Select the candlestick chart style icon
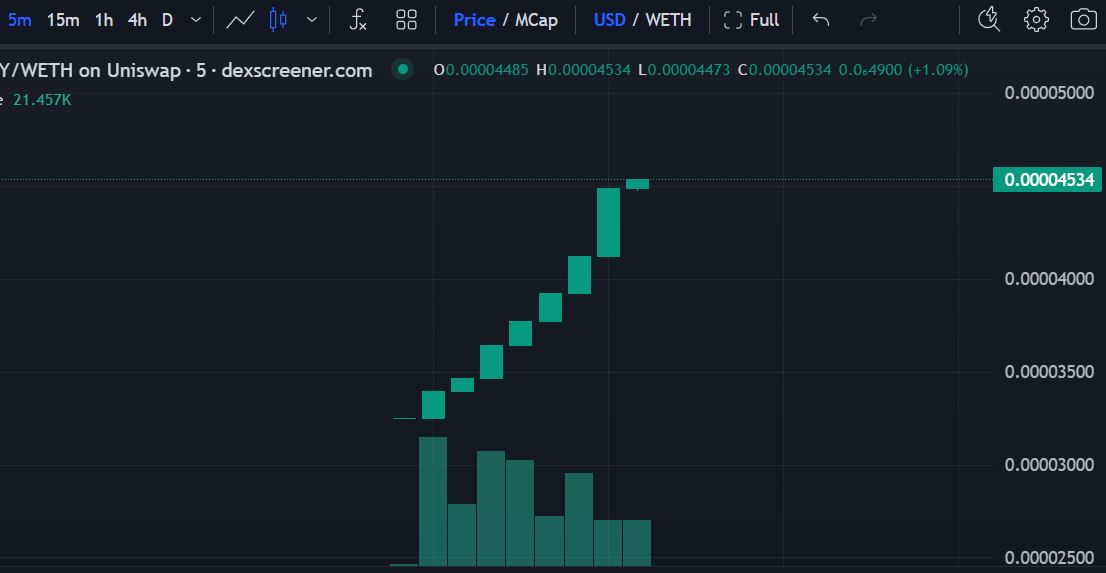Screen dimensions: 1106x573 click(x=278, y=20)
